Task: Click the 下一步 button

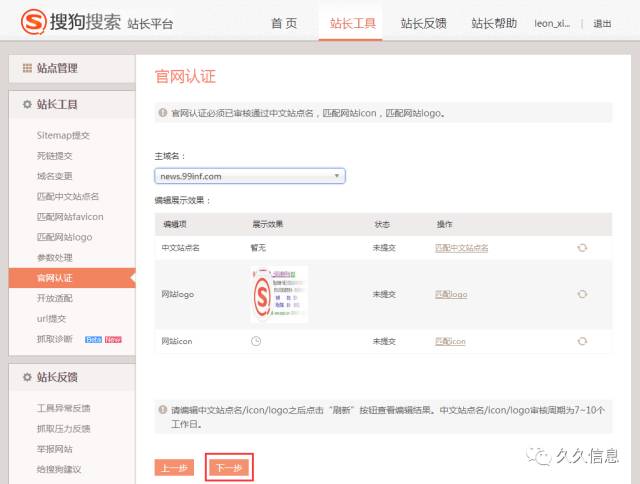Action: pyautogui.click(x=229, y=467)
